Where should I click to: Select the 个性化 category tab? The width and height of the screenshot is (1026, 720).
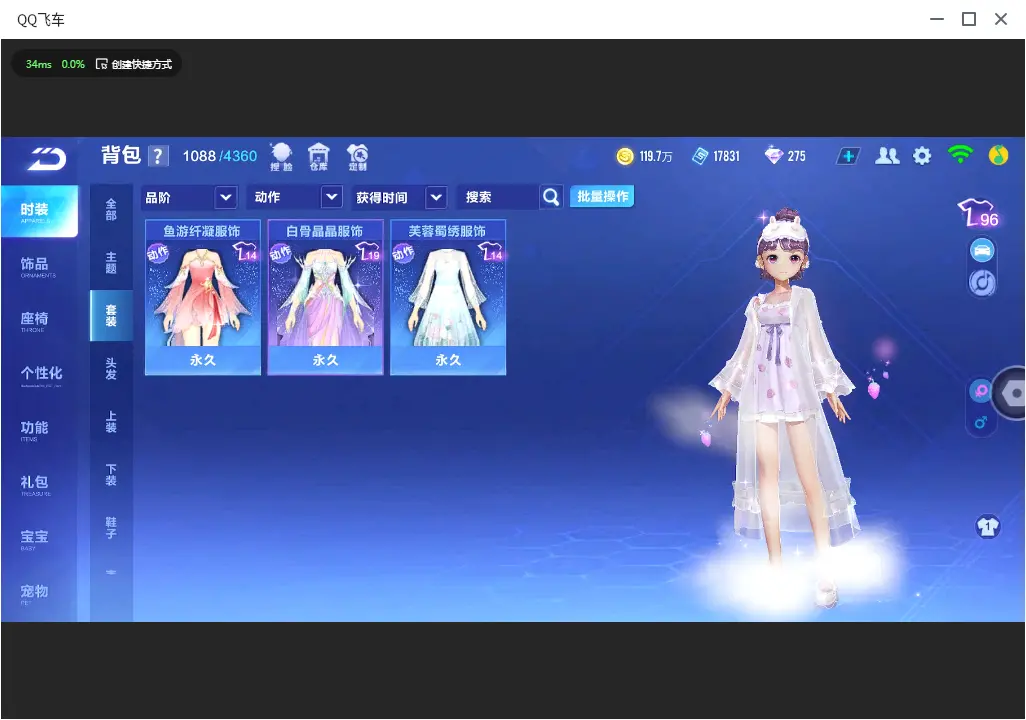[39, 375]
